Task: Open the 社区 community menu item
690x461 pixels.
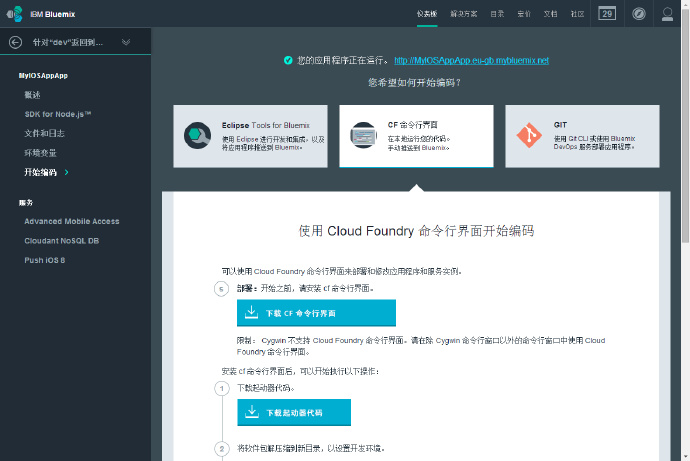Action: coord(577,14)
